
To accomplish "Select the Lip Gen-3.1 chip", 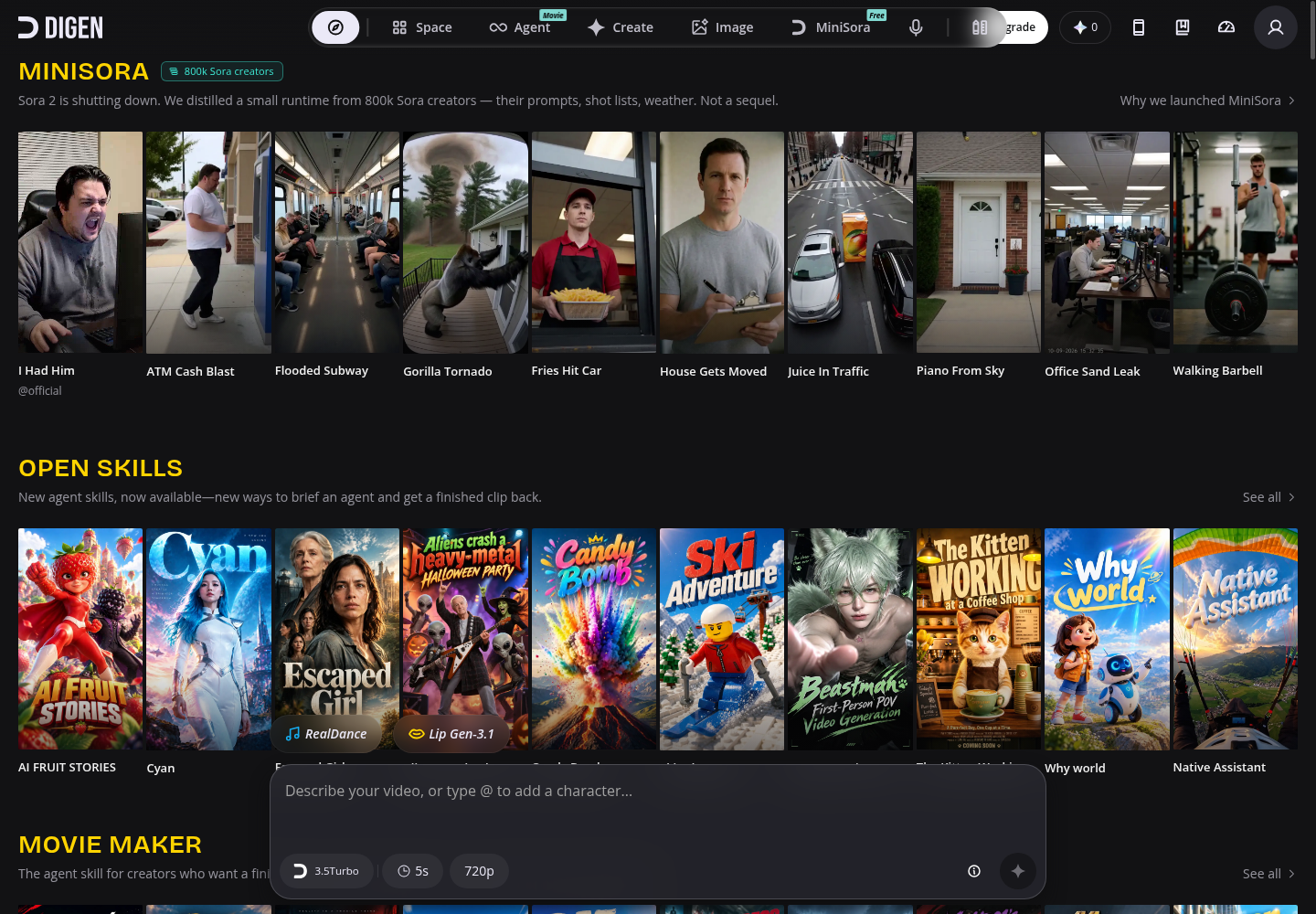I will 451,734.
